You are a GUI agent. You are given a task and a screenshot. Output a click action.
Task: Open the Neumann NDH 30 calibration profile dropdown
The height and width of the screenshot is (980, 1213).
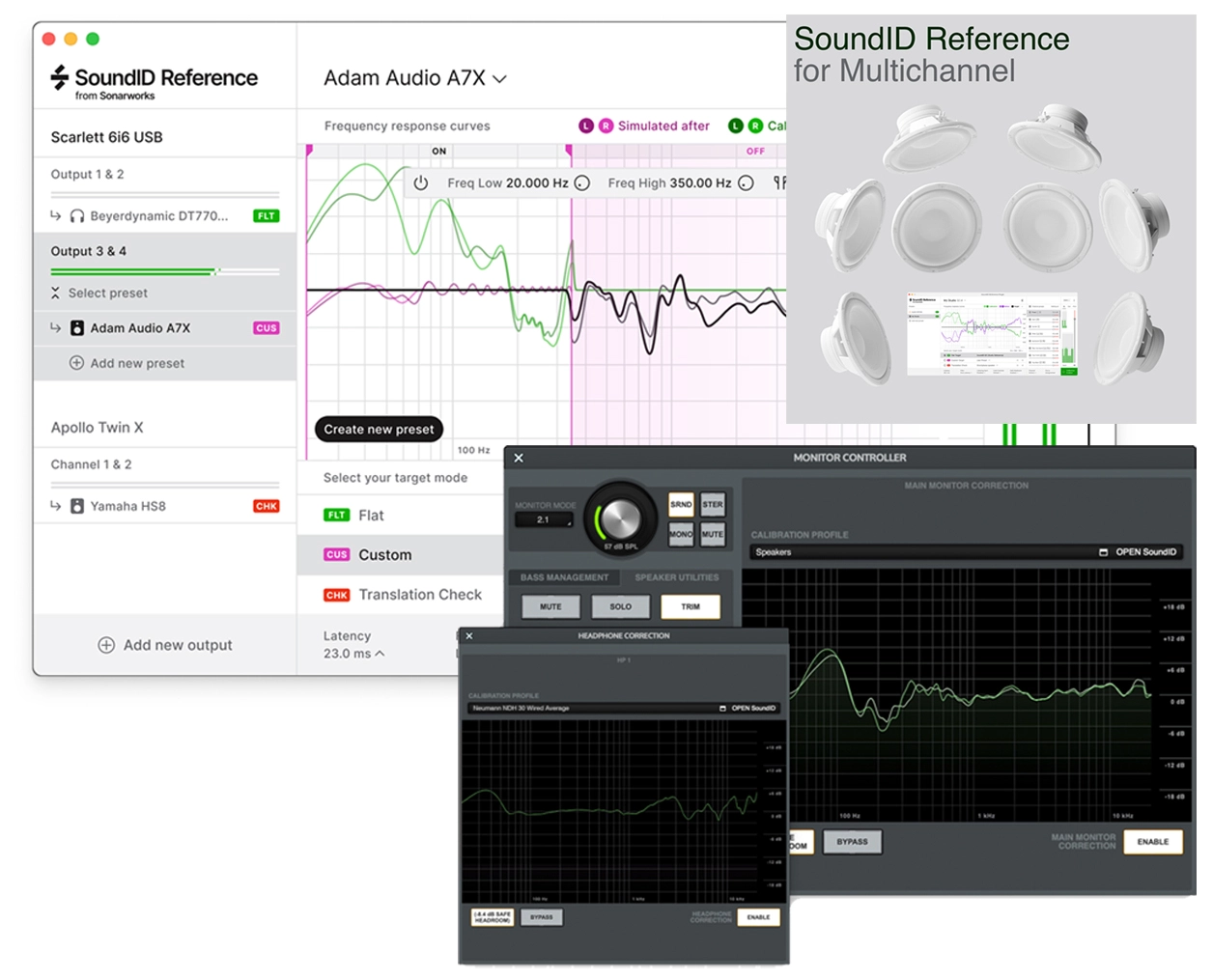(x=592, y=708)
